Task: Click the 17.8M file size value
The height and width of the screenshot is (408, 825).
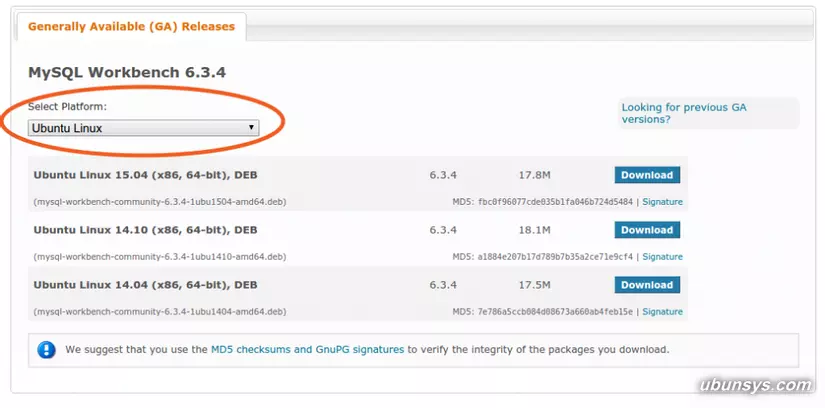Action: pos(535,175)
